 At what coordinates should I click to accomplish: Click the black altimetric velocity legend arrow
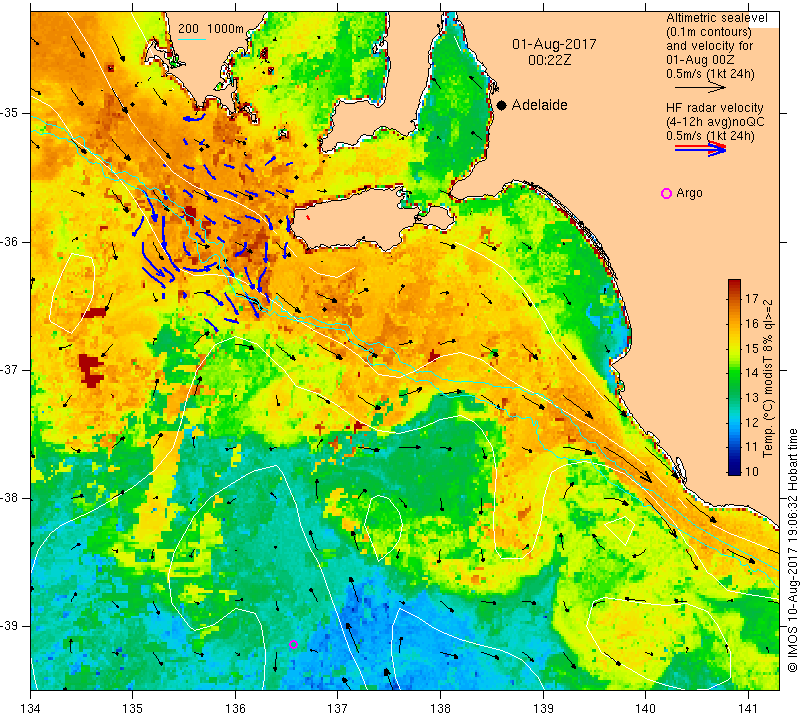coord(701,88)
